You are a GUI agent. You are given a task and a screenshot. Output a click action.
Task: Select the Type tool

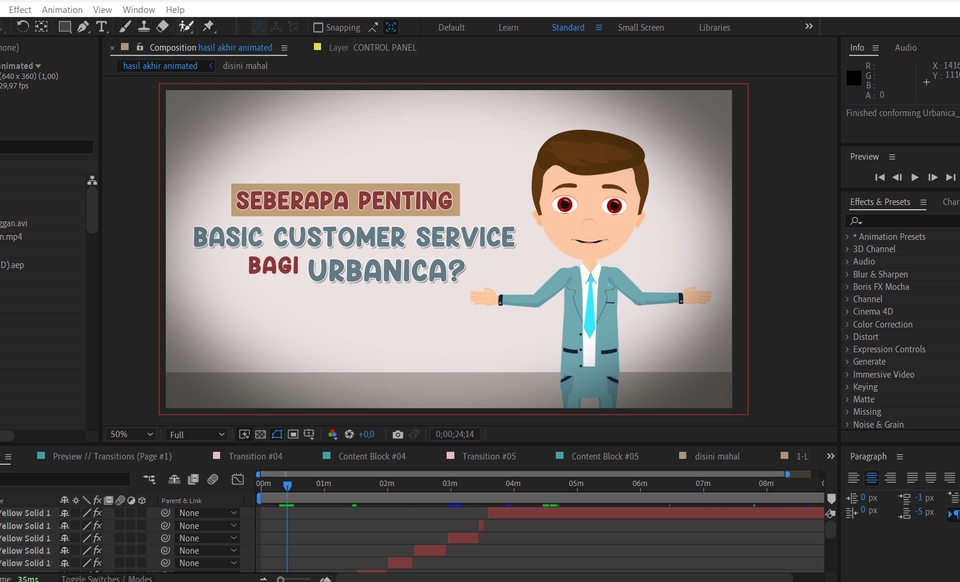click(102, 27)
